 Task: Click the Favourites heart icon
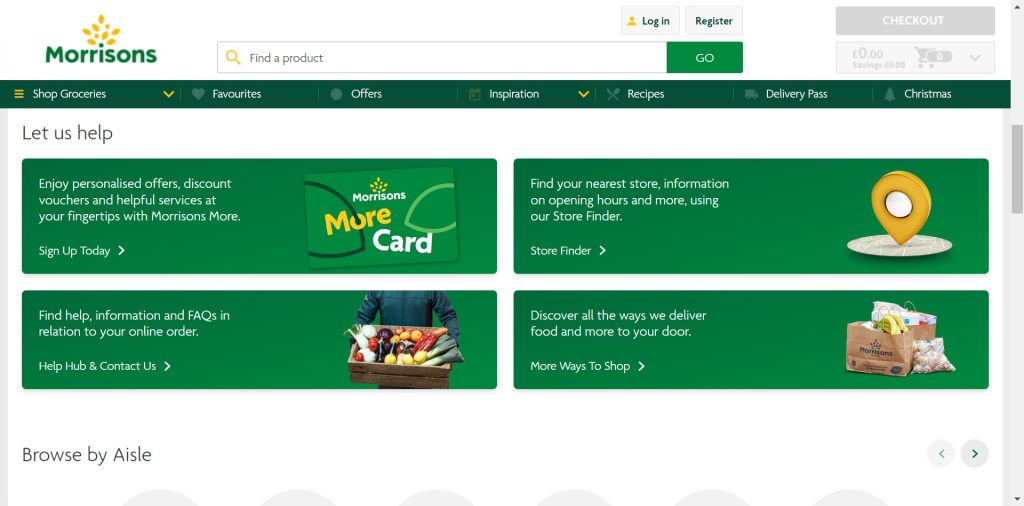tap(199, 94)
